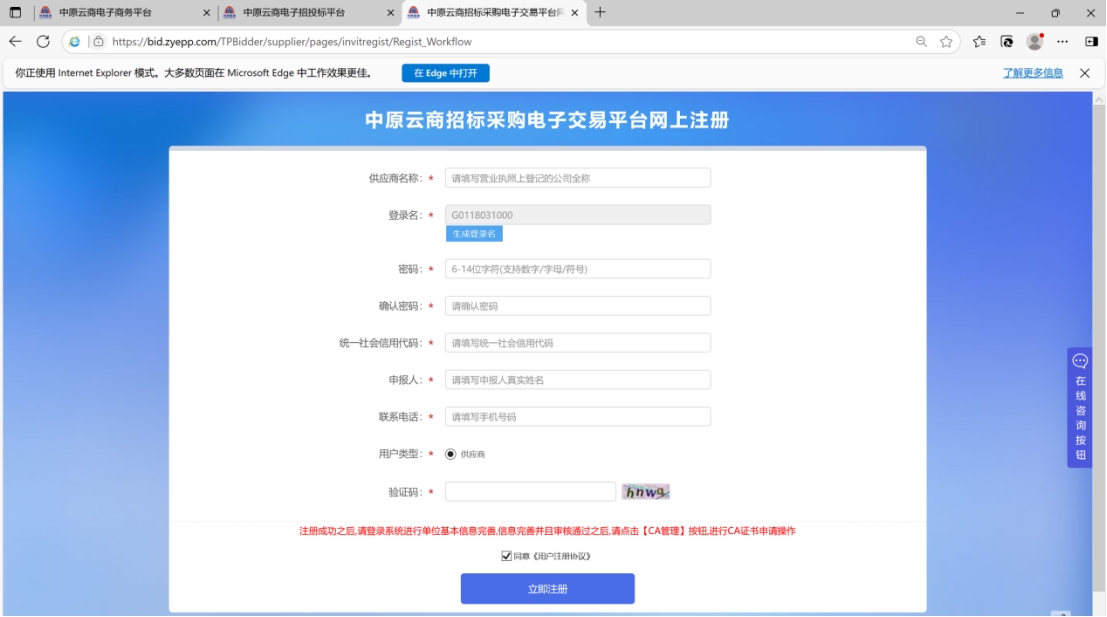The height and width of the screenshot is (617, 1107).
Task: Click the zoom magnifier icon in address bar
Action: [x=921, y=42]
